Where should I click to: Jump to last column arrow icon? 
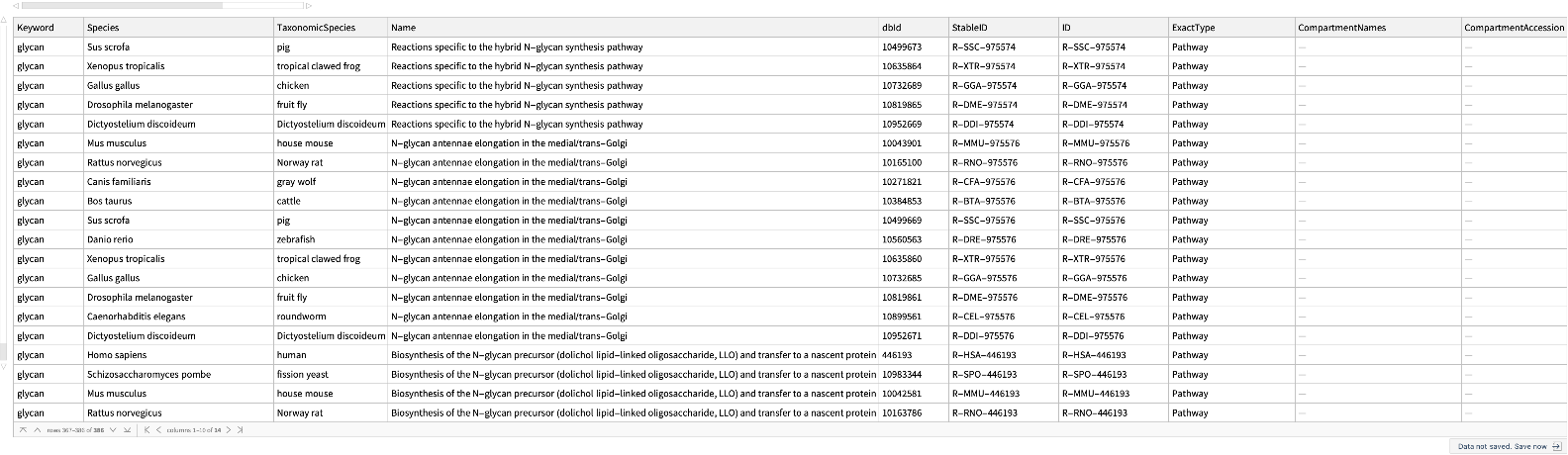(x=240, y=430)
